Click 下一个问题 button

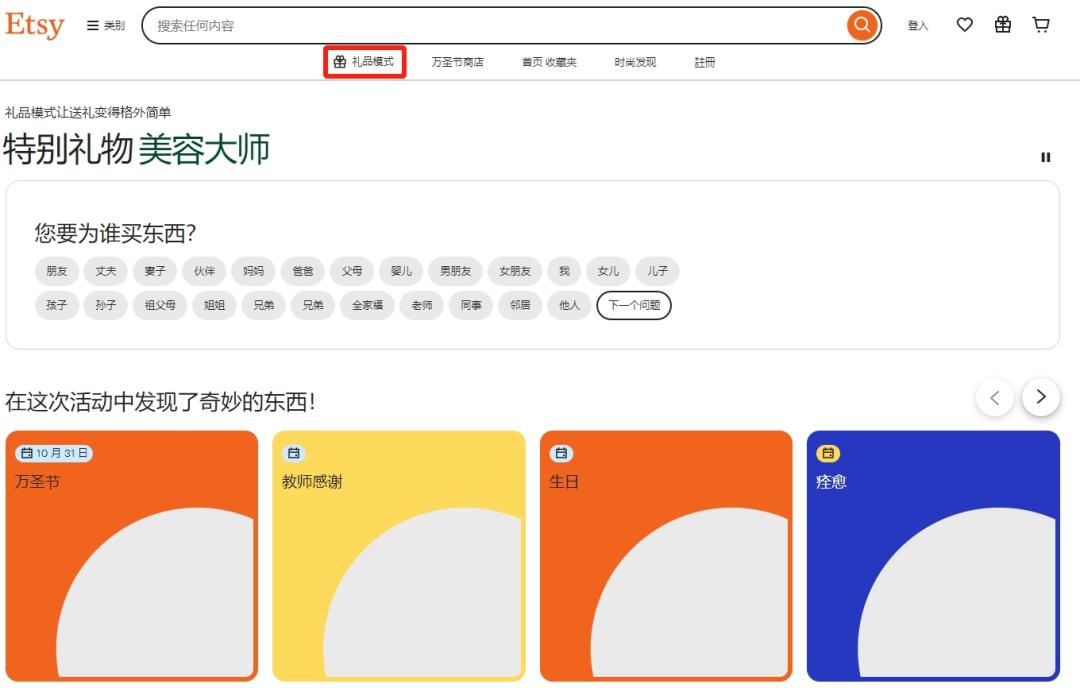(634, 305)
